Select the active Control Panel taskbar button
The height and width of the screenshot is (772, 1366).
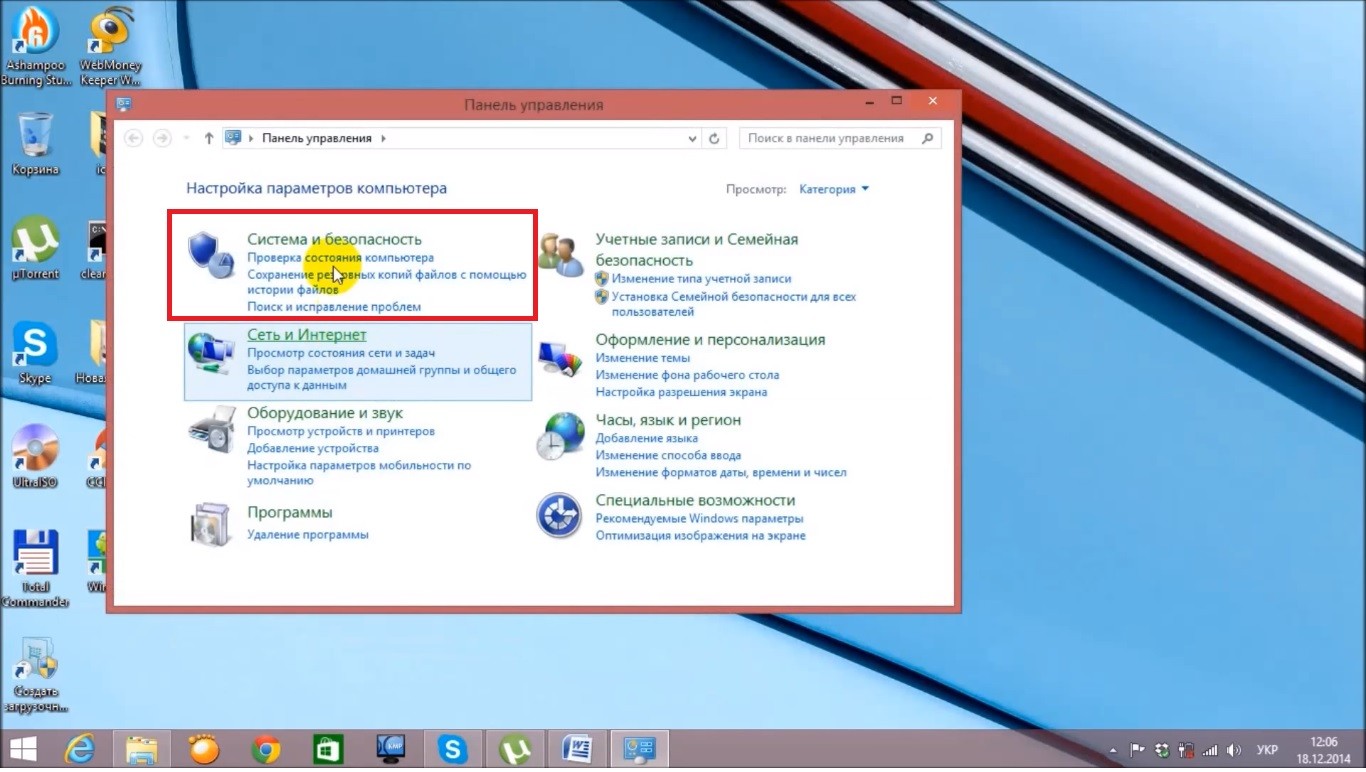click(x=639, y=749)
